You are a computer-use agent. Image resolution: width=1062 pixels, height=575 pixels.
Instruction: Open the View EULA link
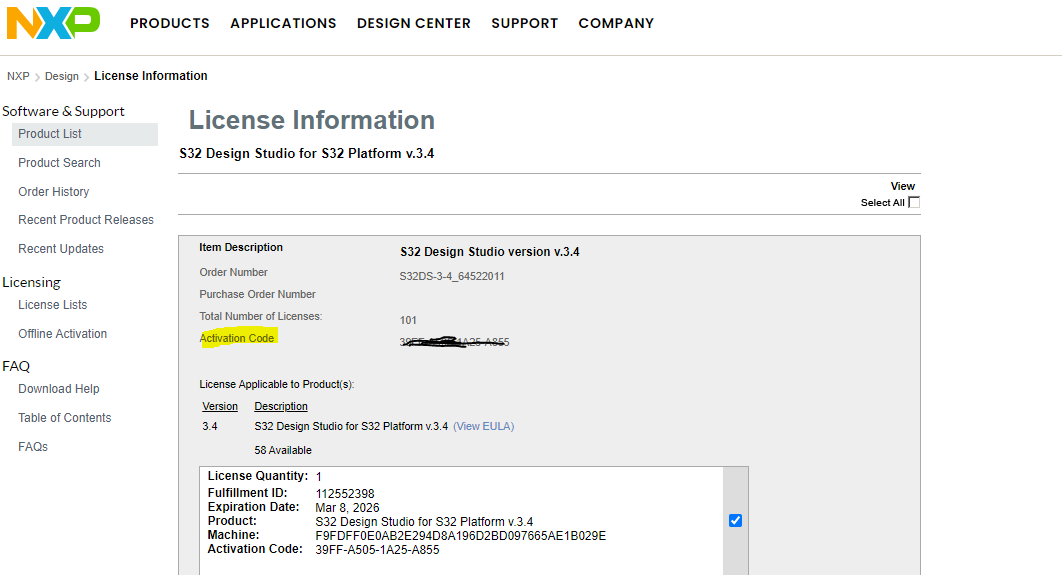coord(484,426)
